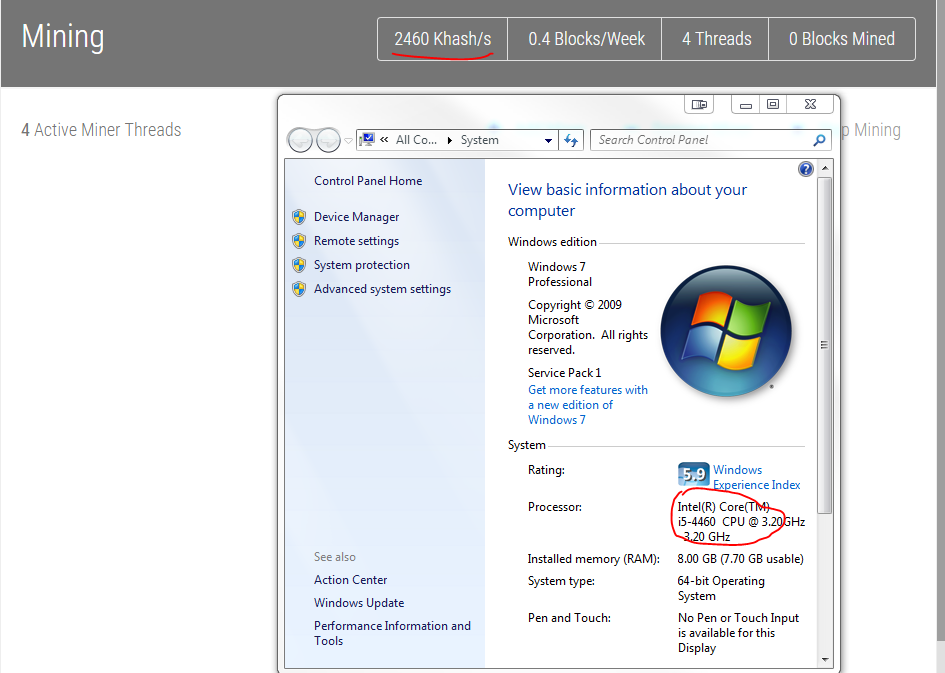Click the System breadcrumb segment
This screenshot has height=673, width=945.
480,140
